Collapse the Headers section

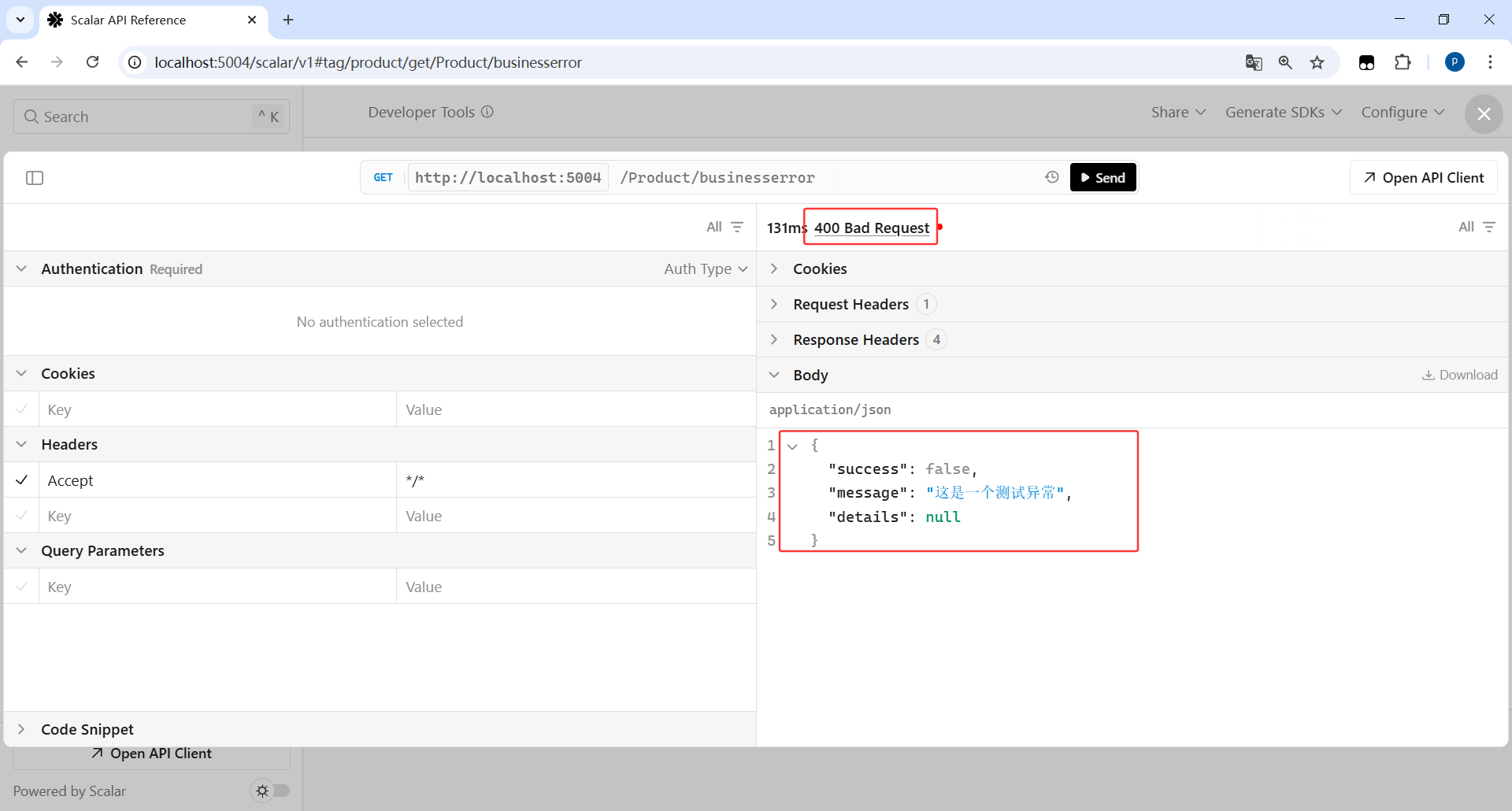(21, 444)
